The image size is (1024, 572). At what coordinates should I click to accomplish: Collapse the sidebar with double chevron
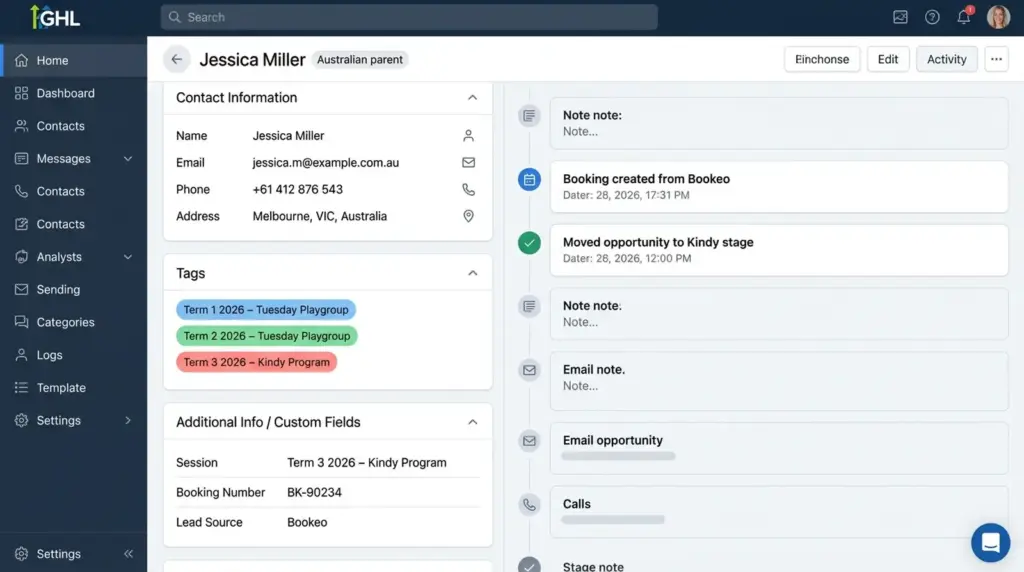pos(128,554)
